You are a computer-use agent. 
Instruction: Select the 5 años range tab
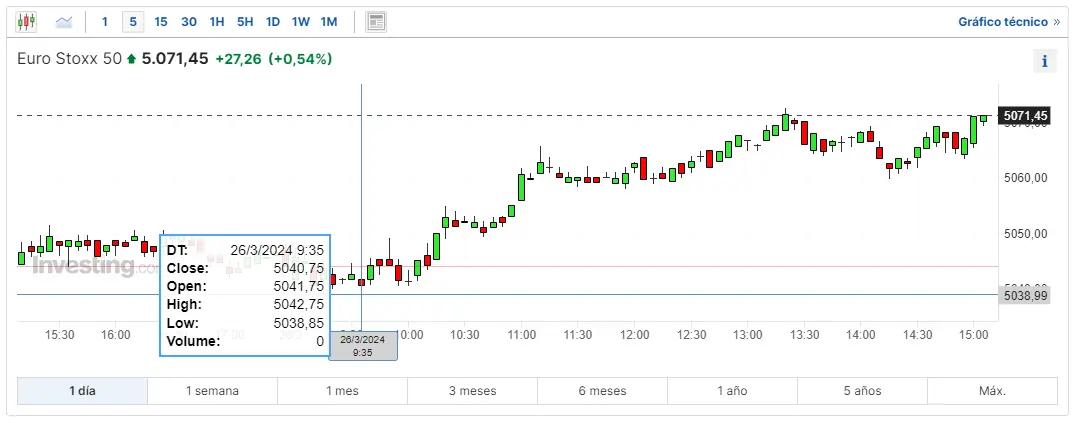click(862, 391)
